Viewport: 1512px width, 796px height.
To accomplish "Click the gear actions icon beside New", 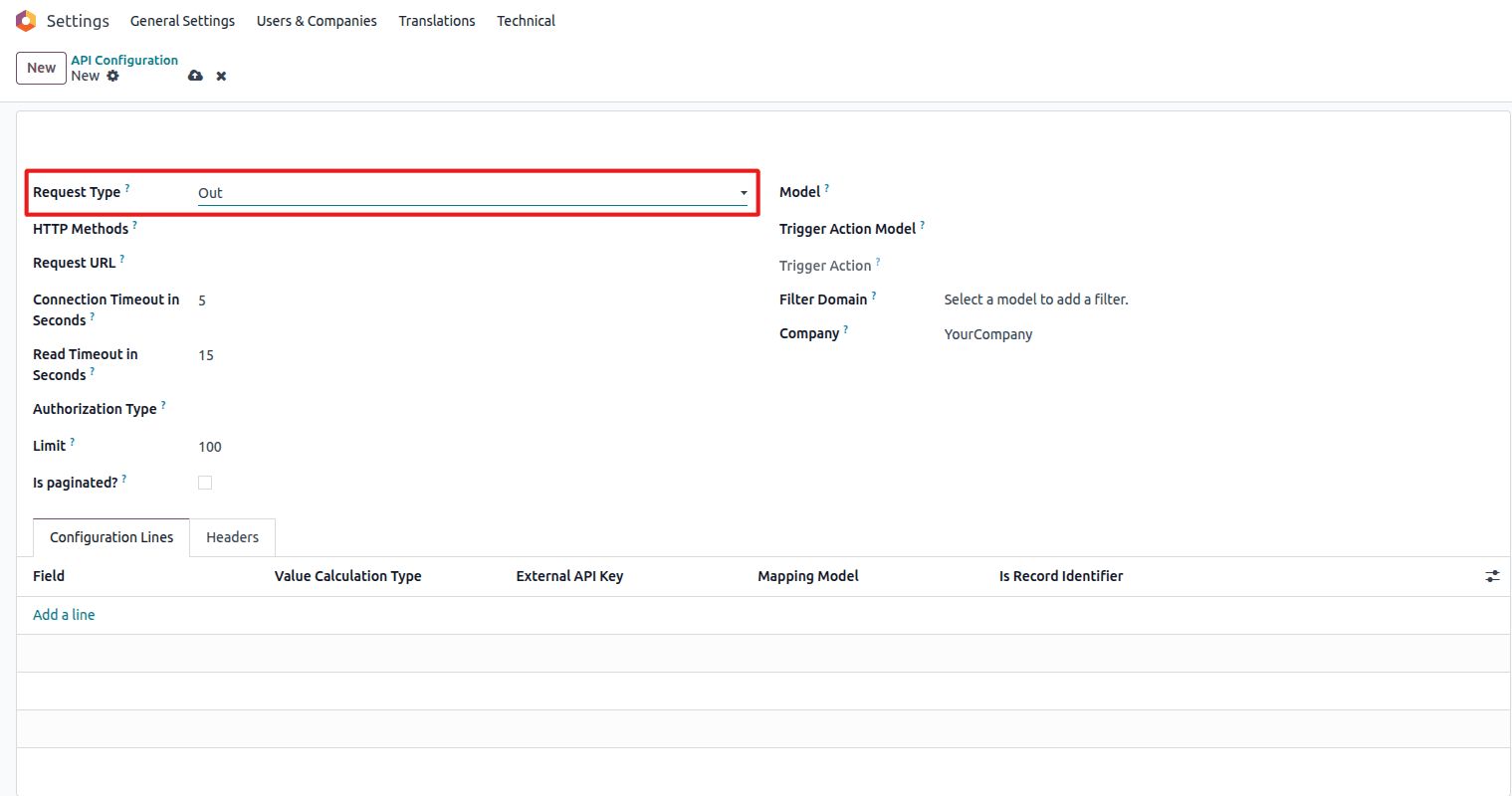I will tap(112, 76).
